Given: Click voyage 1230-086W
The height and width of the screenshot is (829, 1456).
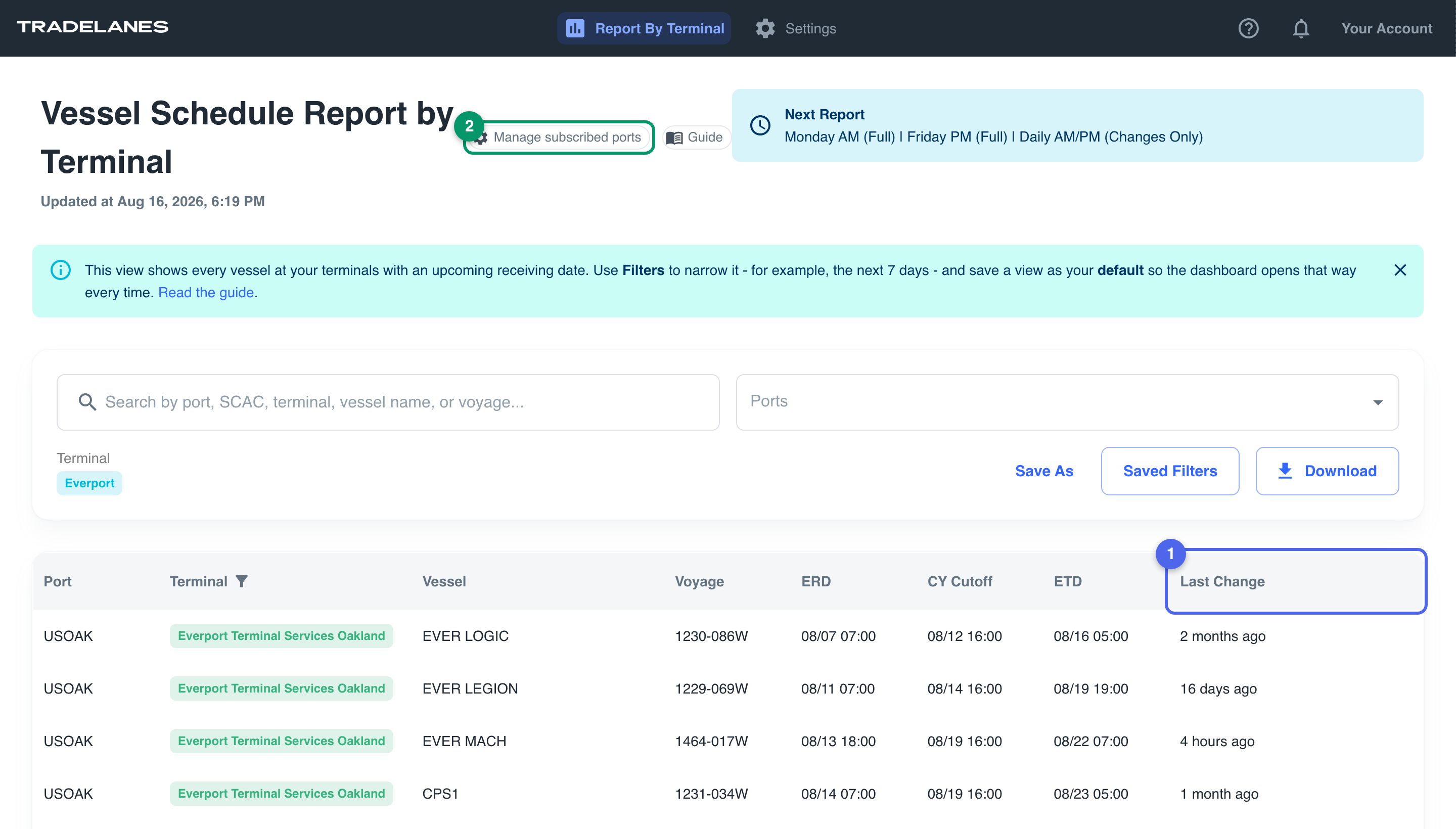Looking at the screenshot, I should point(711,636).
